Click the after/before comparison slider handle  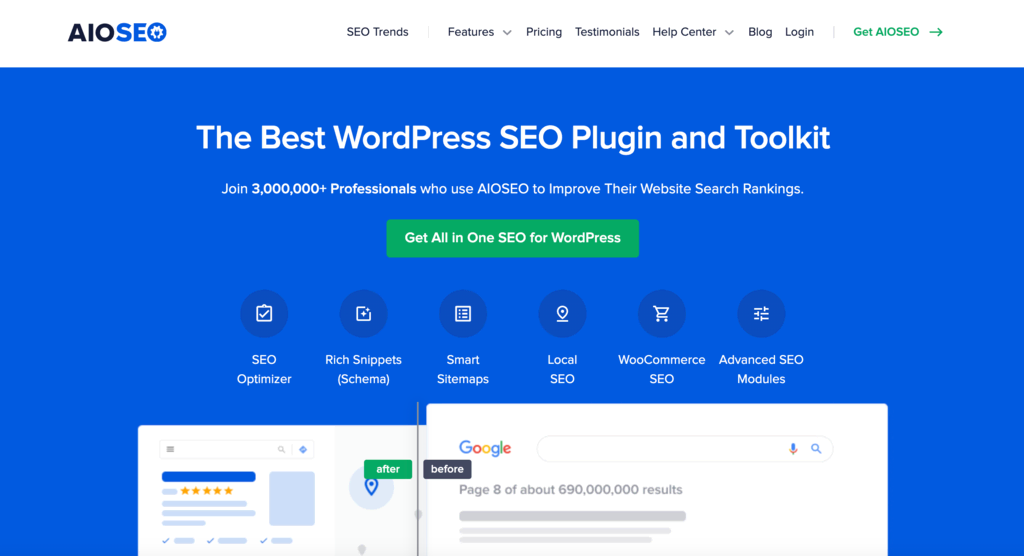[x=418, y=514]
